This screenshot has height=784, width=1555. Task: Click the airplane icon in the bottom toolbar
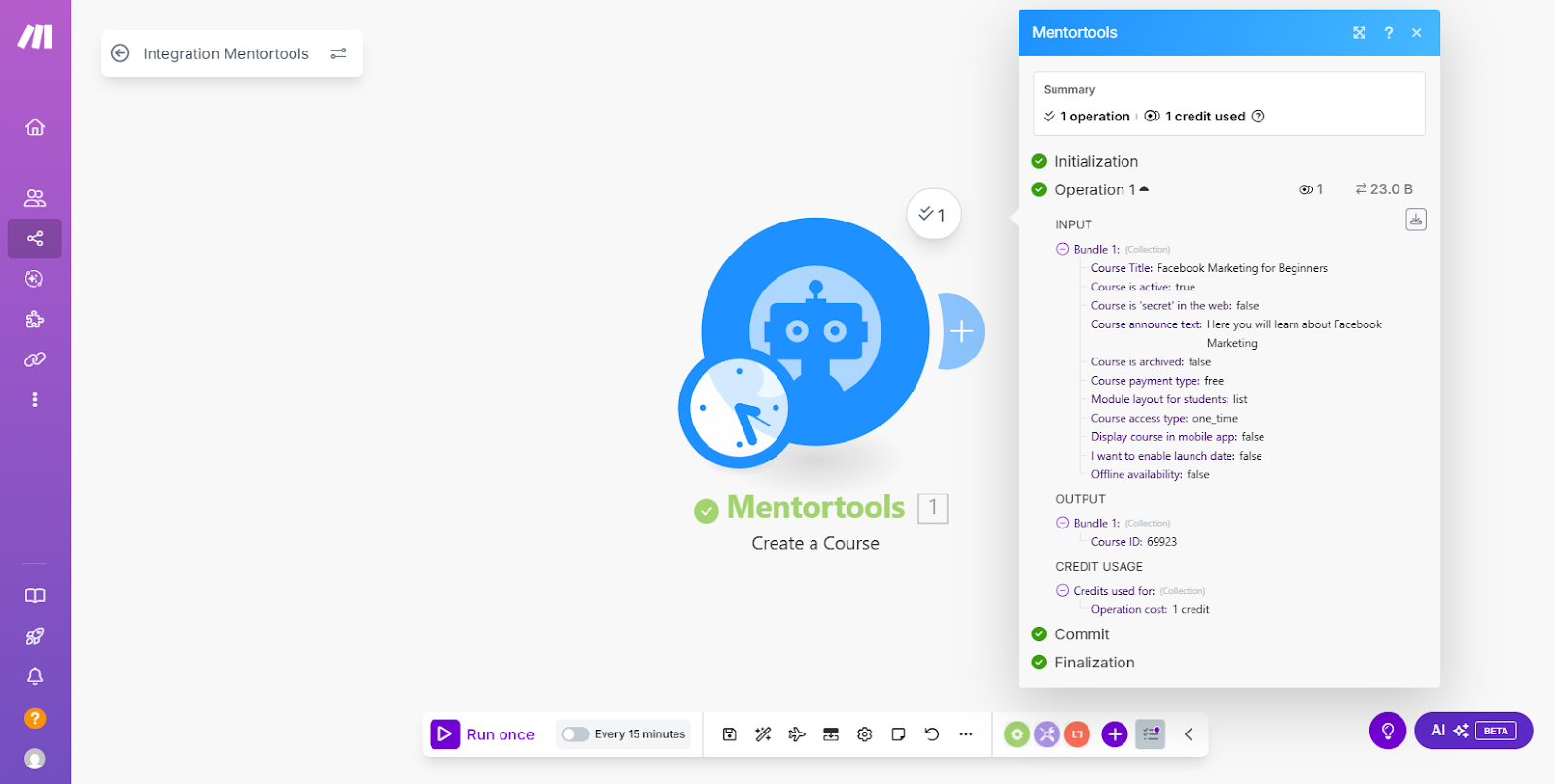[797, 734]
